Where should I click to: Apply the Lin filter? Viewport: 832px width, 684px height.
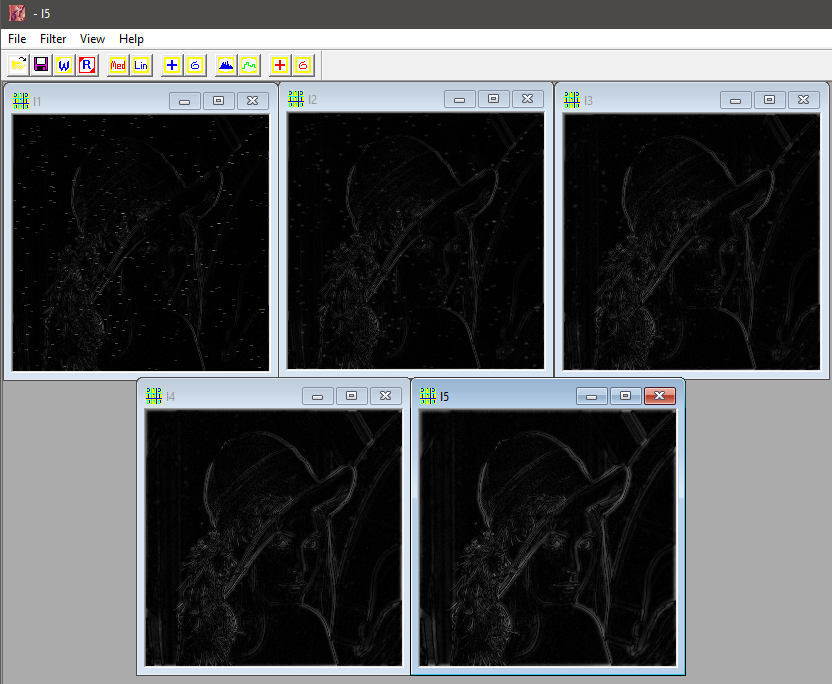pos(141,65)
